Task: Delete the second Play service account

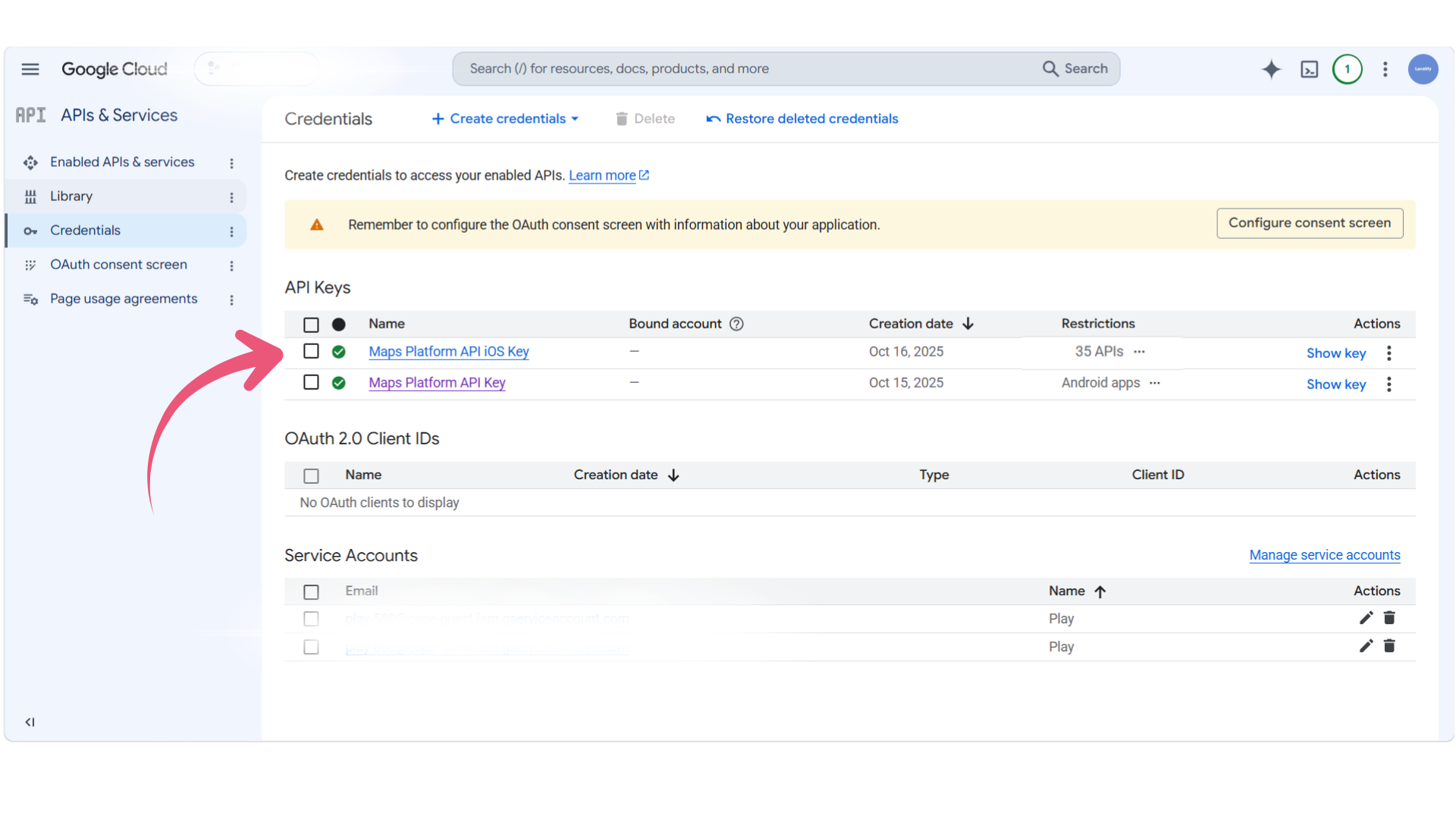Action: [1389, 646]
